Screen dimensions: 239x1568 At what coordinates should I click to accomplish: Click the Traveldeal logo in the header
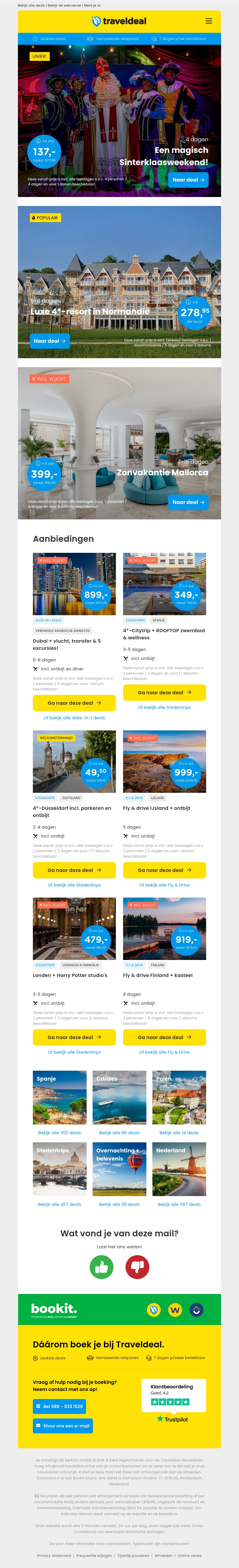coord(119,21)
